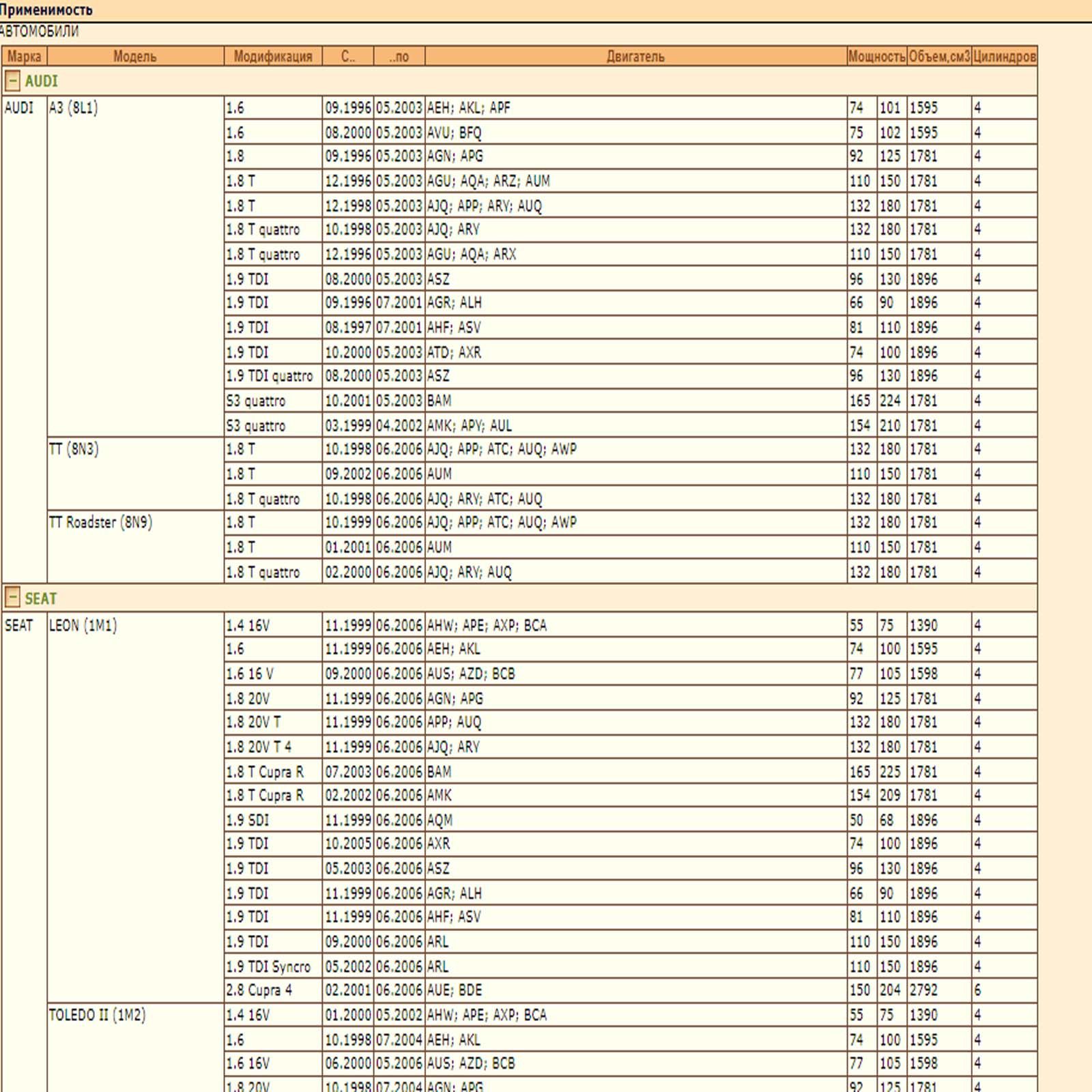Image resolution: width=1092 pixels, height=1092 pixels.
Task: Click the 2.8 Cupra 4 modification
Action: [273, 990]
